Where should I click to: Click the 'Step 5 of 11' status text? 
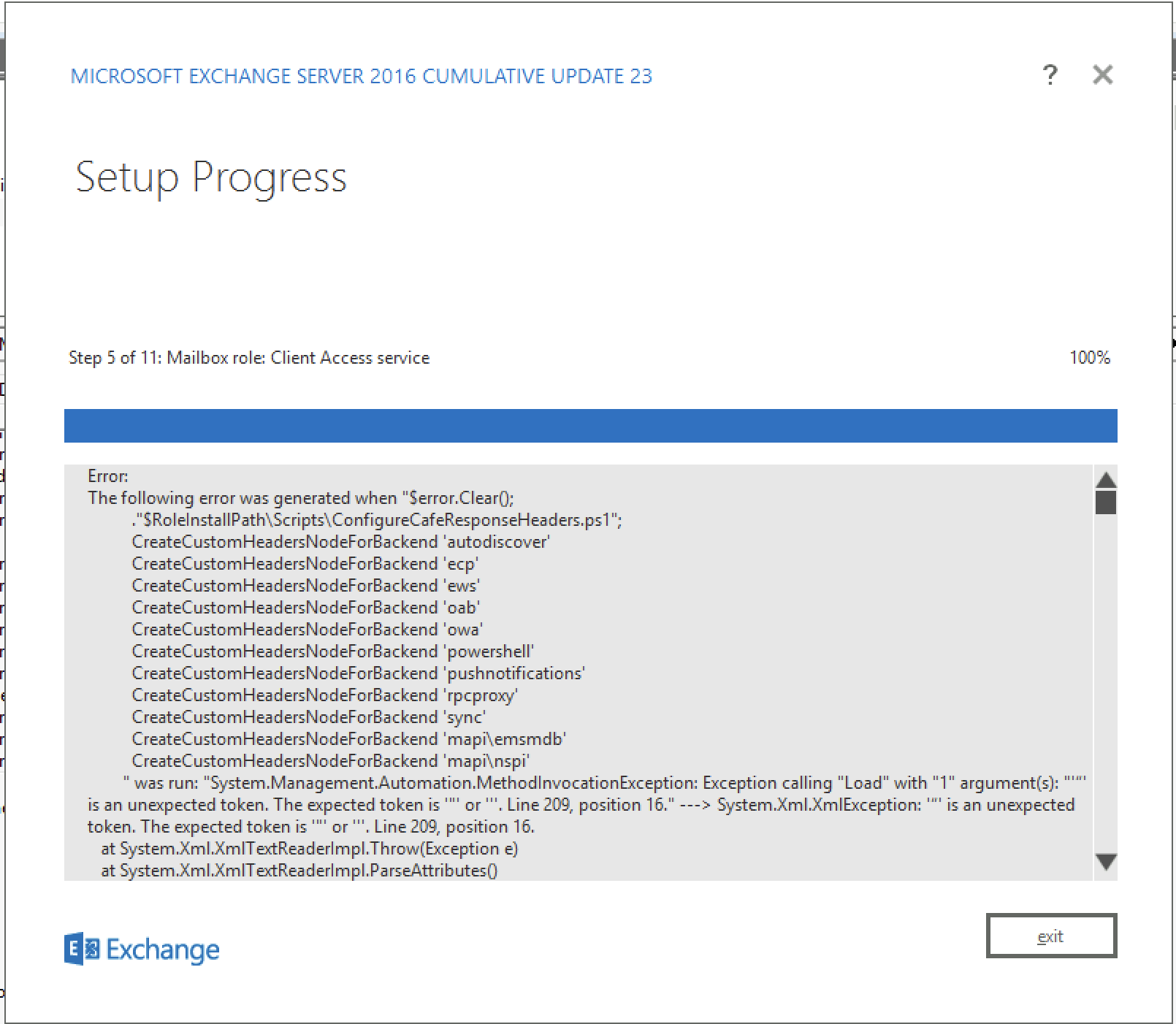pyautogui.click(x=115, y=357)
